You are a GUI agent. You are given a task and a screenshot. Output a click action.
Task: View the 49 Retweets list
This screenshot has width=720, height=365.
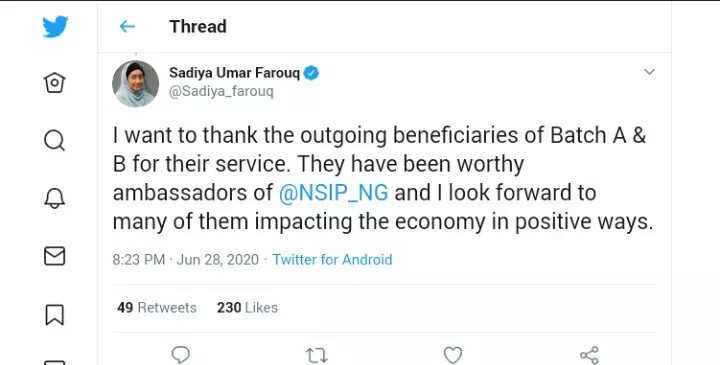click(x=157, y=308)
